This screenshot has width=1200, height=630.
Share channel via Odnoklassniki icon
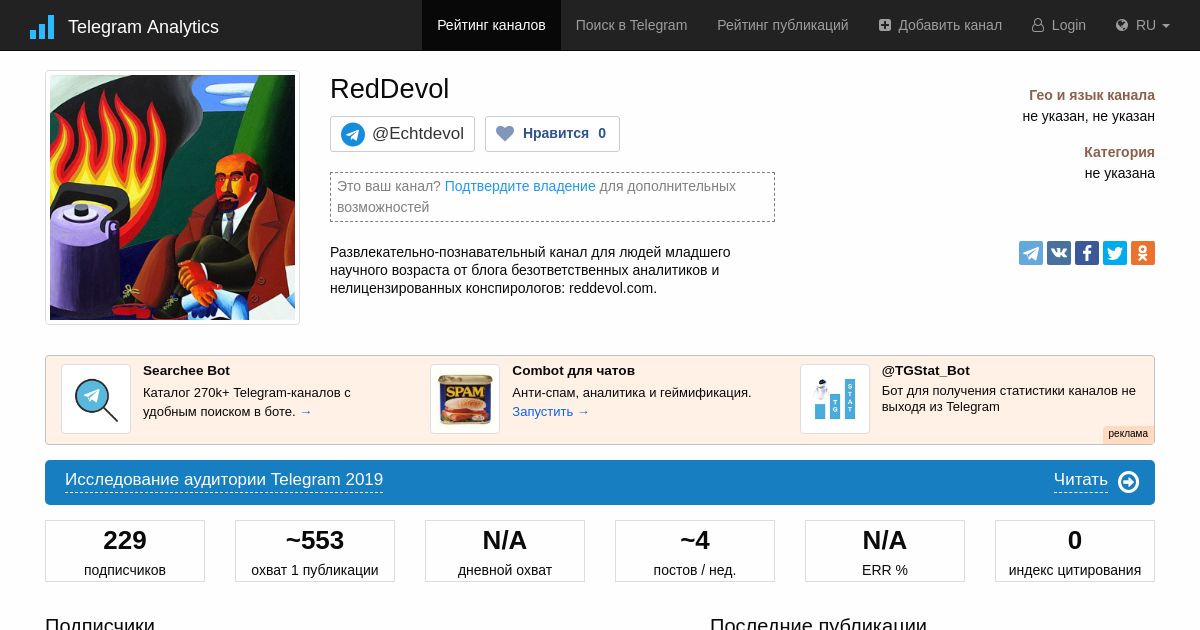click(1143, 253)
